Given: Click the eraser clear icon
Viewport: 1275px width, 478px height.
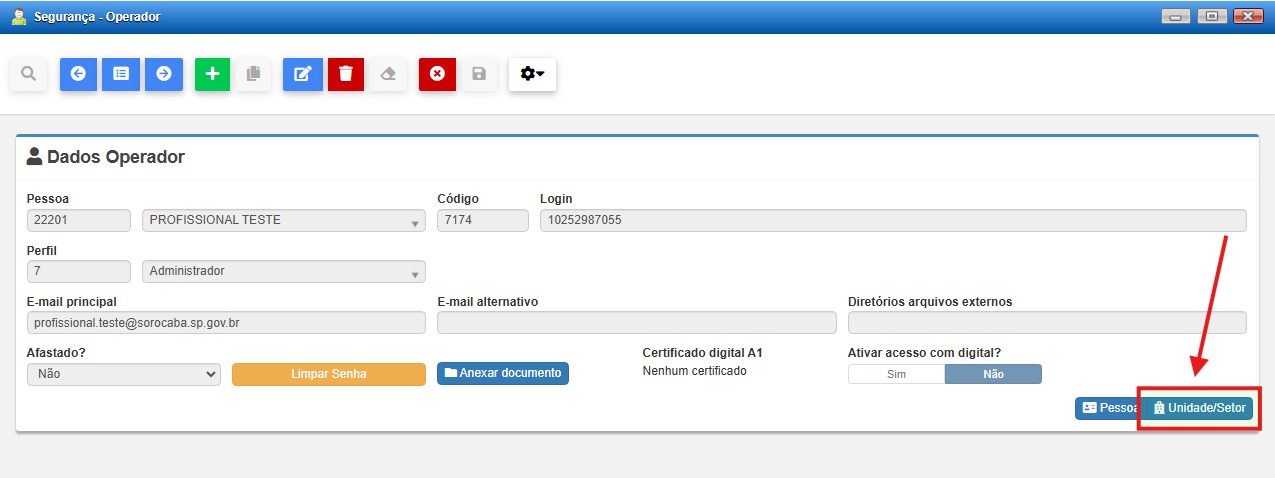Looking at the screenshot, I should pos(388,74).
